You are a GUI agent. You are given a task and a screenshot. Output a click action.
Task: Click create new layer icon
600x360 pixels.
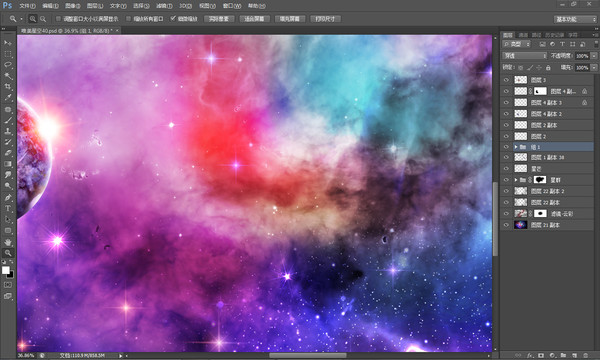574,355
